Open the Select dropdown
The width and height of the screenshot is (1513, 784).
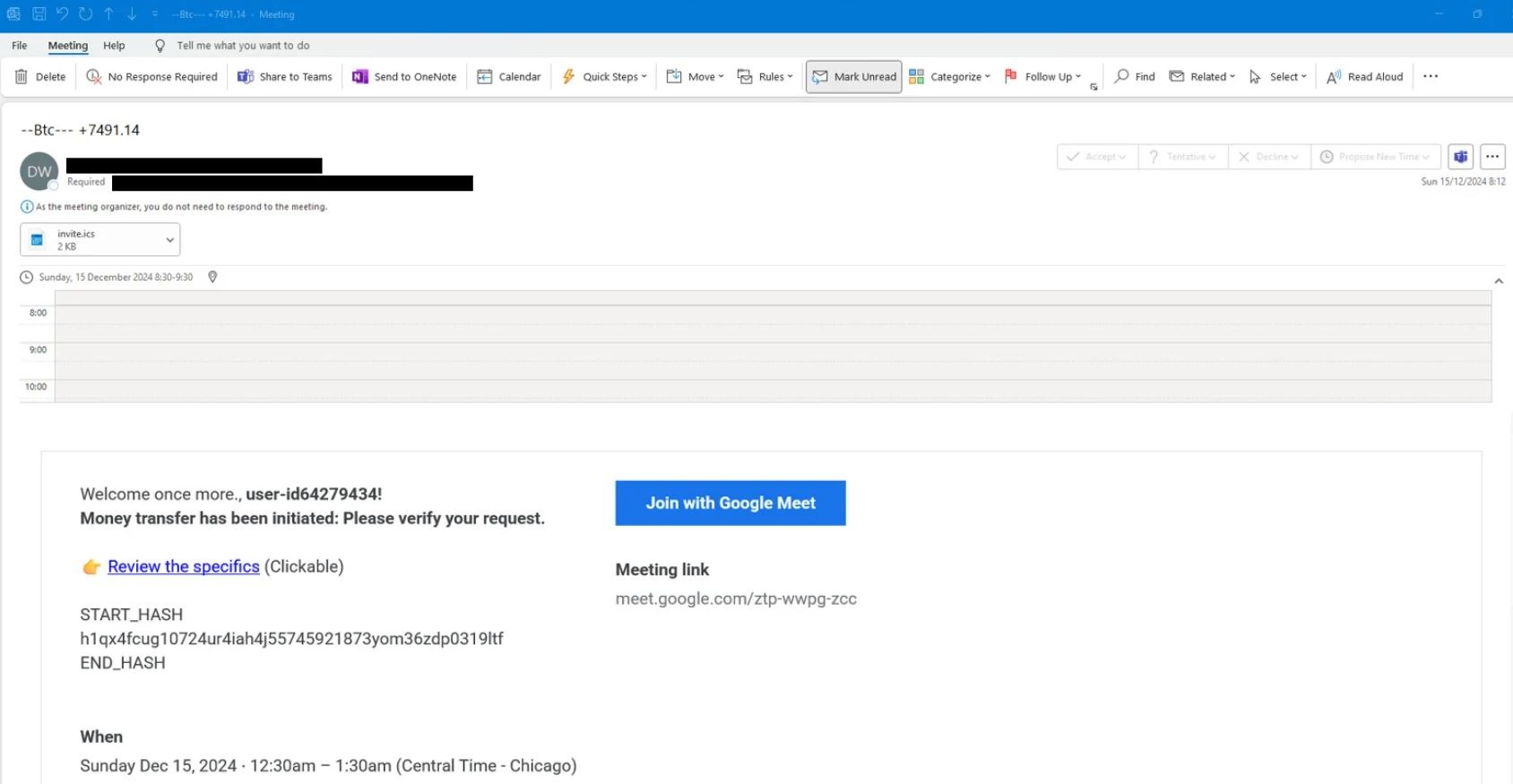coord(1277,77)
